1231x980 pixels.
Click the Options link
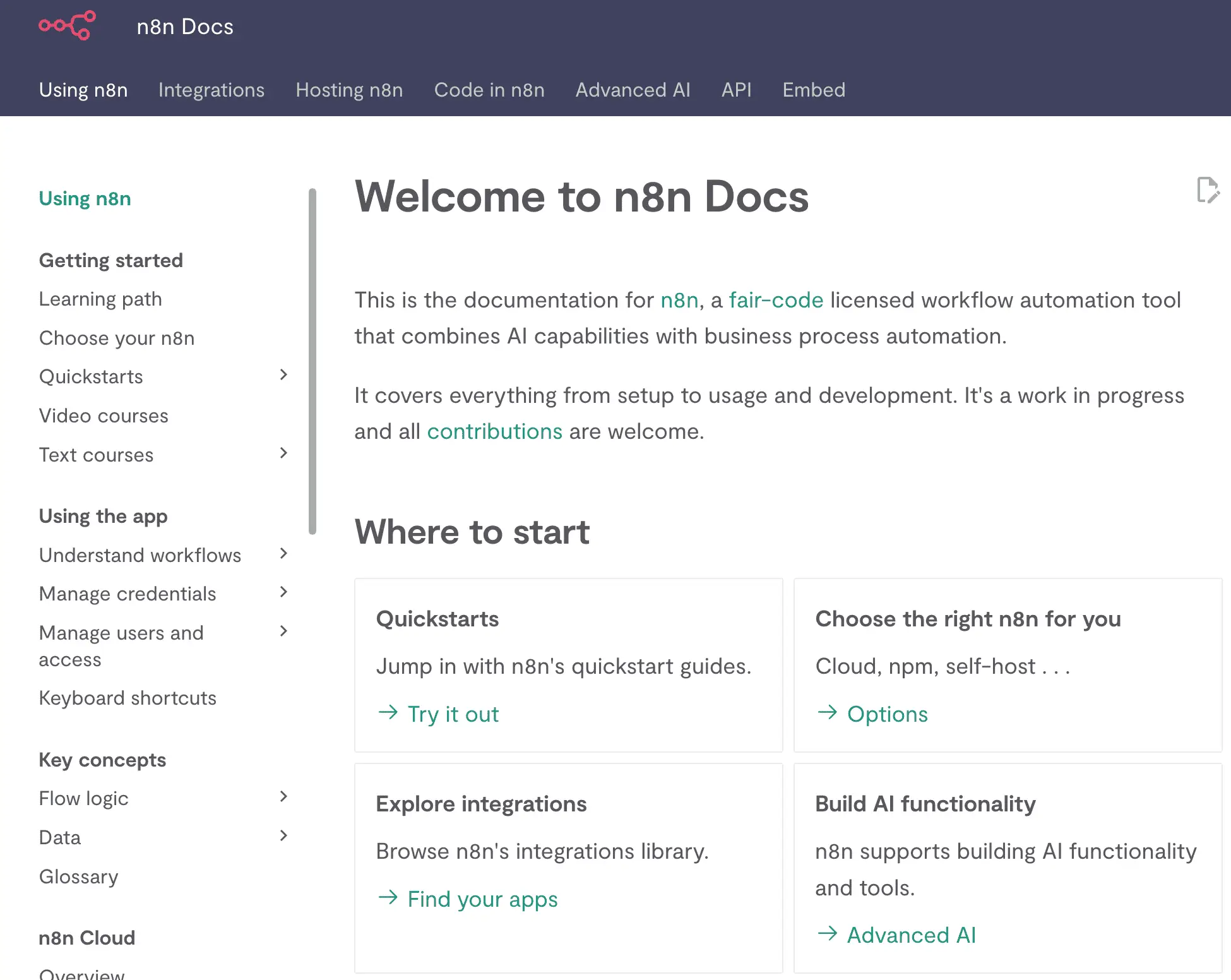pos(887,714)
